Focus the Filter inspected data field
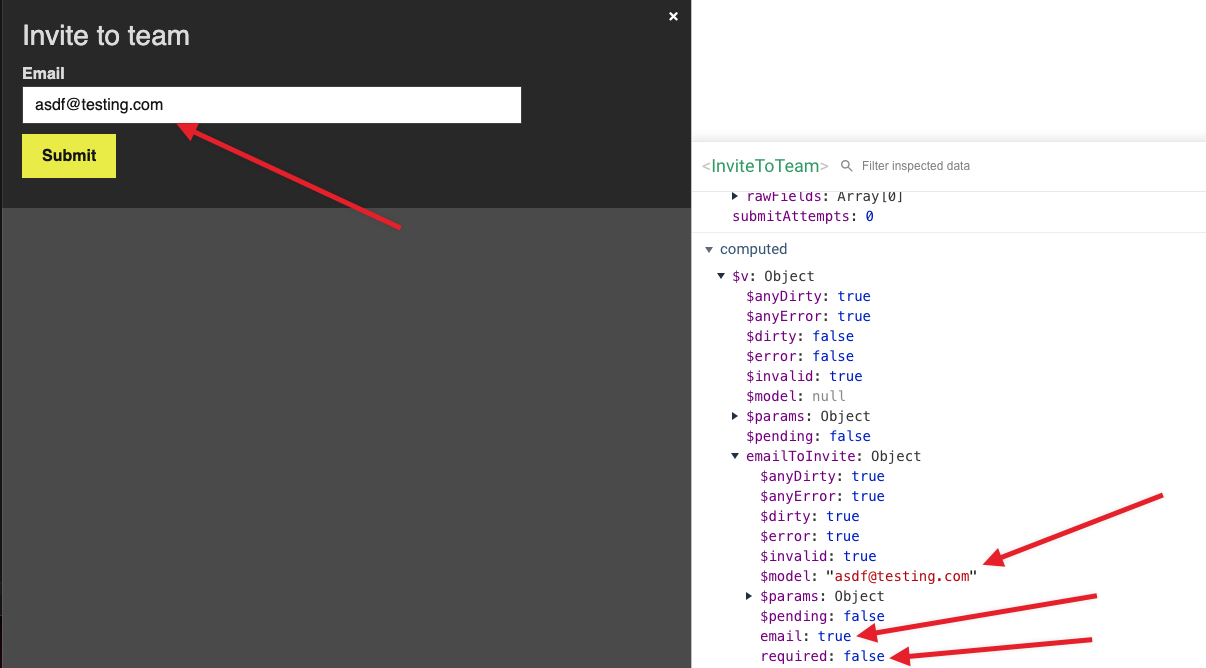The image size is (1206, 668). coord(915,166)
